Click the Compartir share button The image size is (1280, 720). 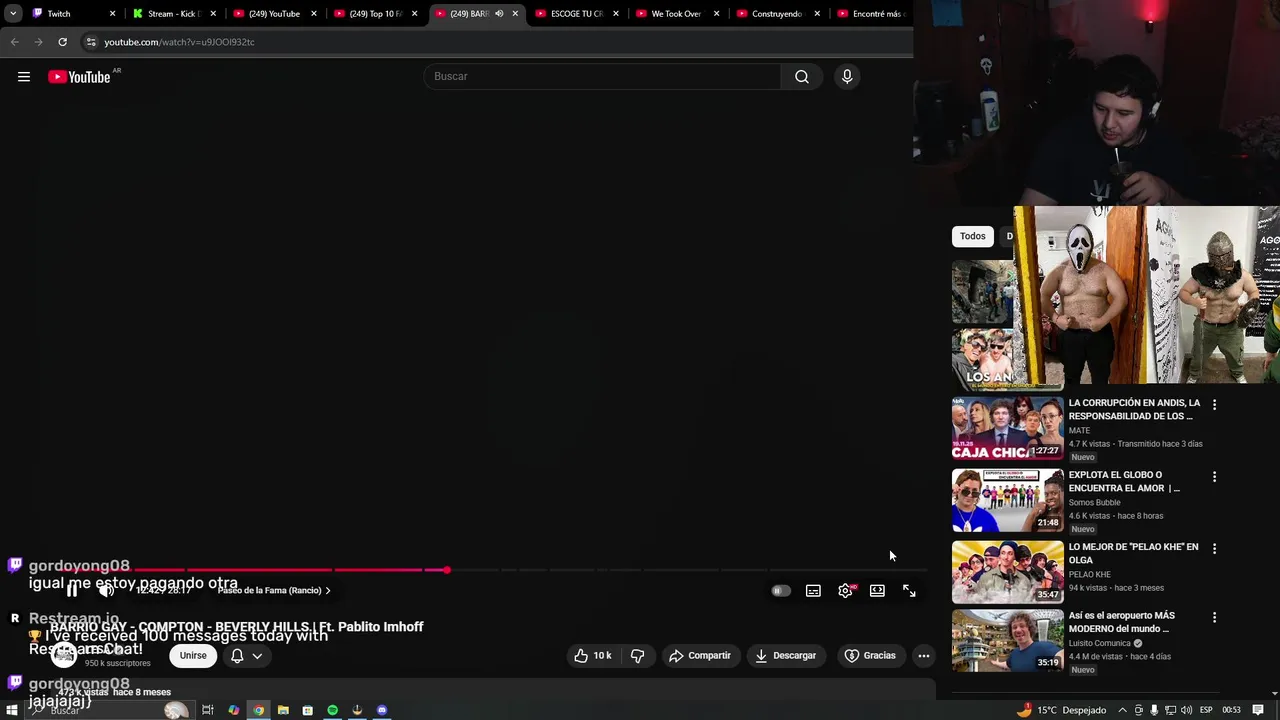[x=700, y=656]
